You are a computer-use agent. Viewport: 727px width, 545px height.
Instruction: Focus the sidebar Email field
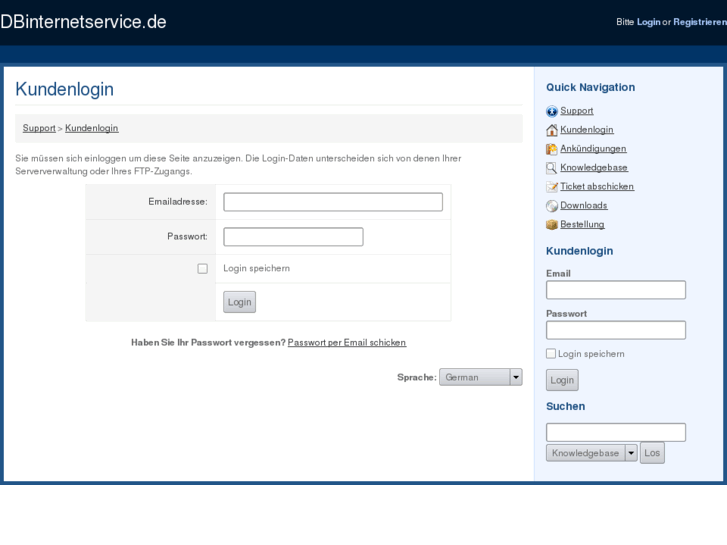pos(616,290)
